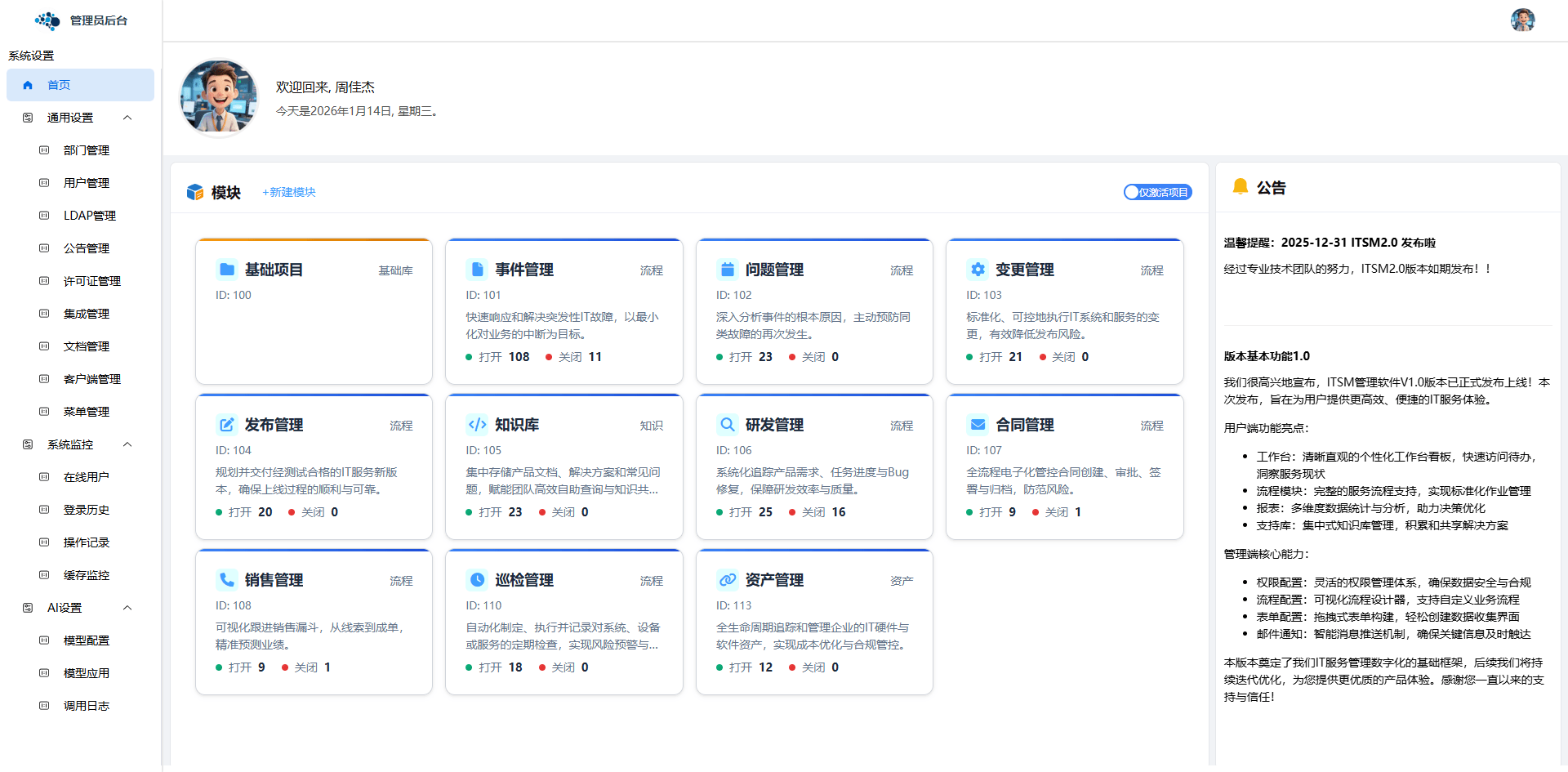This screenshot has height=772, width=1568.
Task: Click the user avatar in top-right corner
Action: point(1522,20)
